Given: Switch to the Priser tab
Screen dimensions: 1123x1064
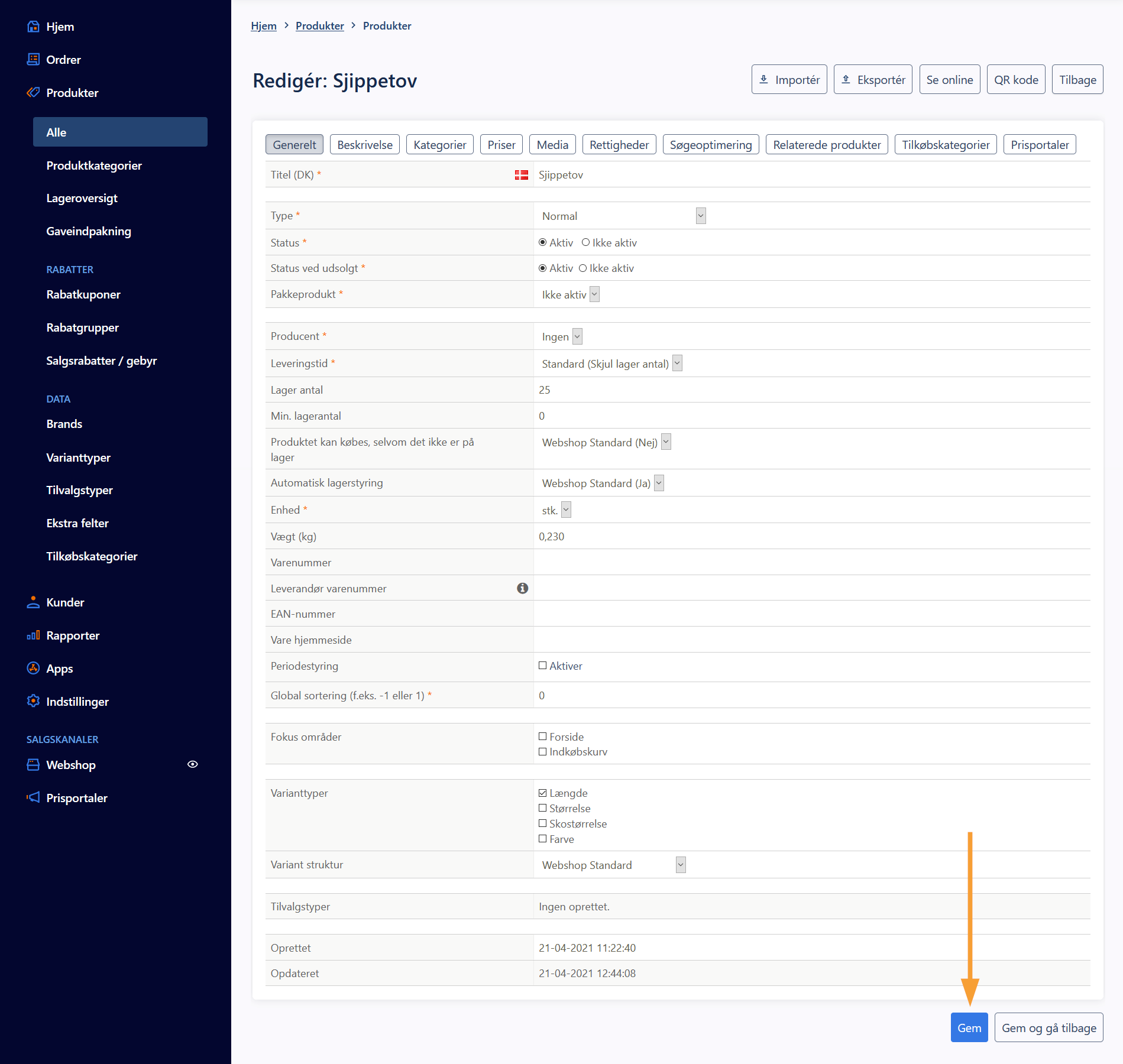Looking at the screenshot, I should tap(501, 145).
